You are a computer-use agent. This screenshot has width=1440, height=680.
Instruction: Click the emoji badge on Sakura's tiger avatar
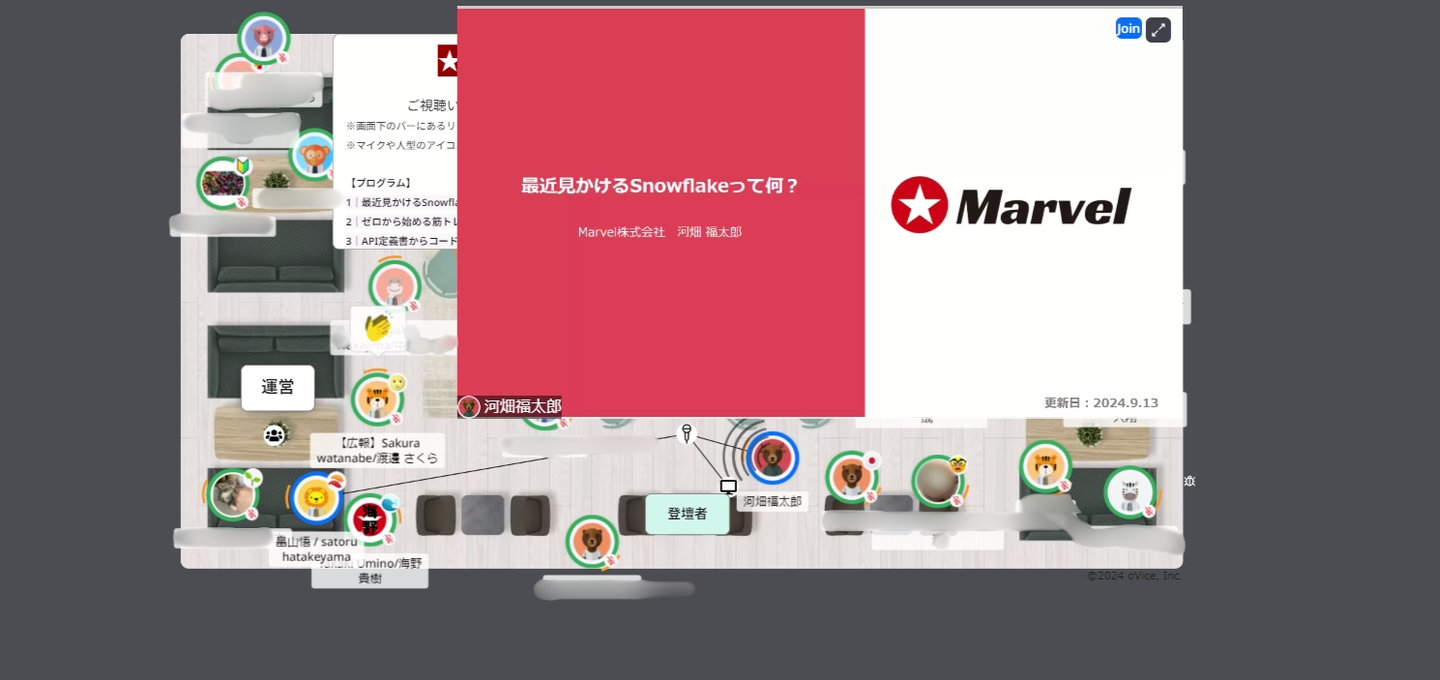pyautogui.click(x=397, y=383)
